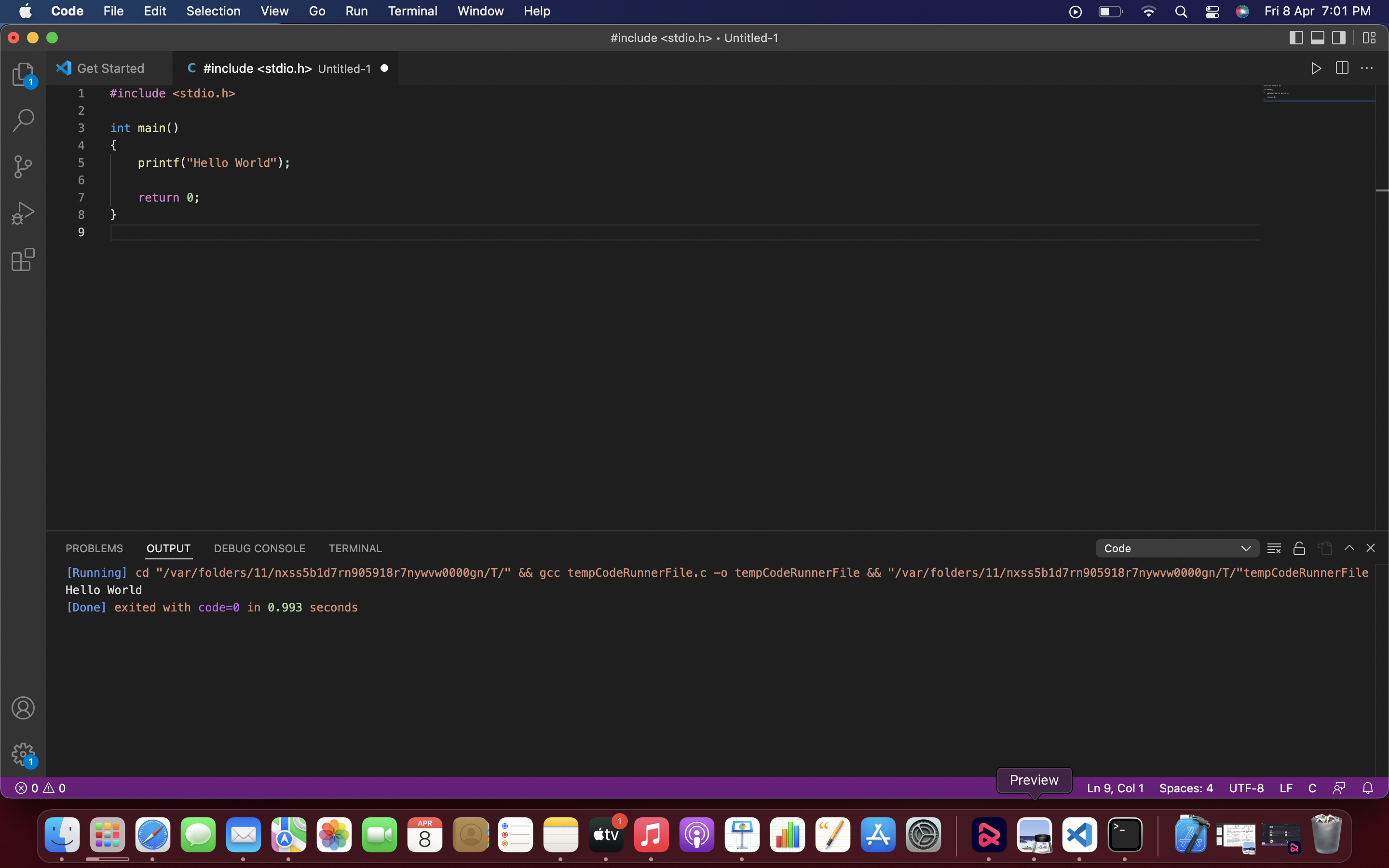
Task: Click Ln 9, Col 1 to go to line
Action: point(1114,787)
